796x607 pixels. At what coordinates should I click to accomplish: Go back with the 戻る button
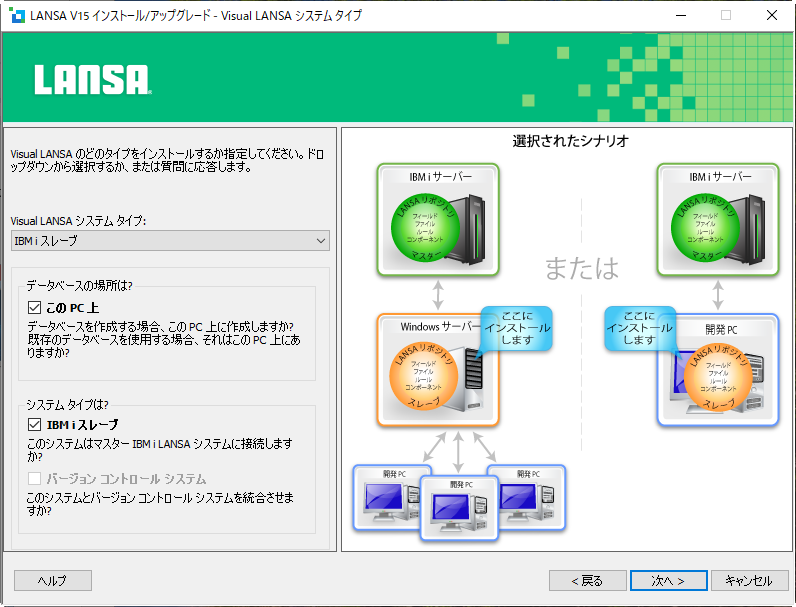(587, 580)
